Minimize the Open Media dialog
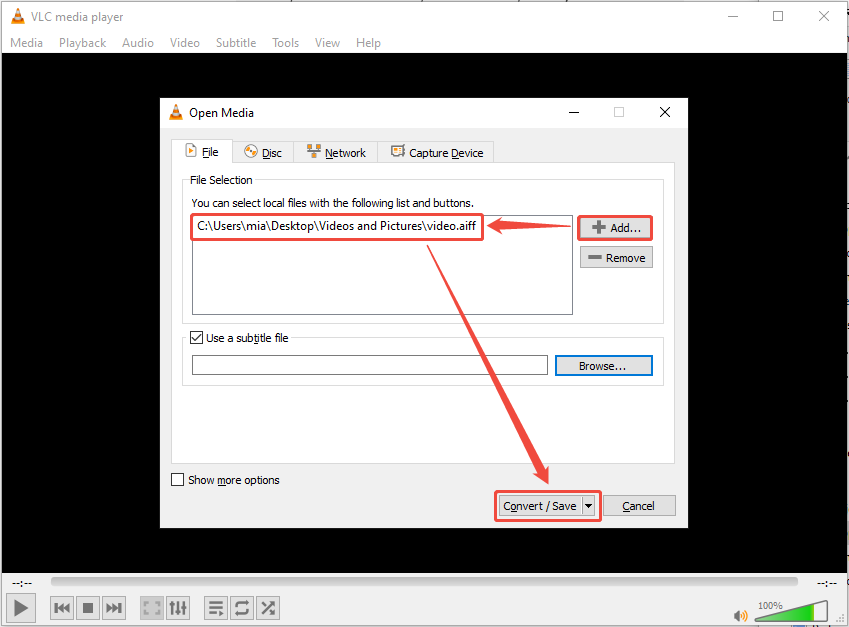849x627 pixels. click(574, 112)
